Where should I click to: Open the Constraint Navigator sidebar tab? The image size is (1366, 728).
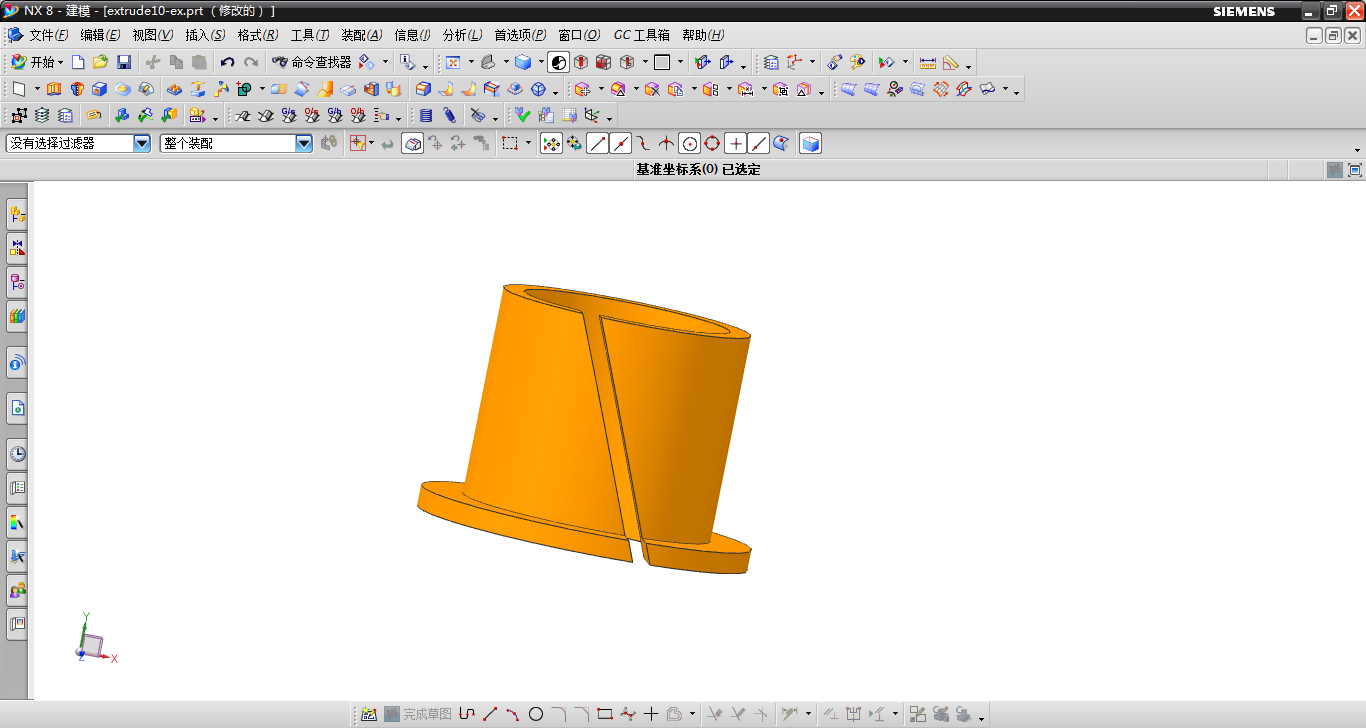pyautogui.click(x=17, y=247)
